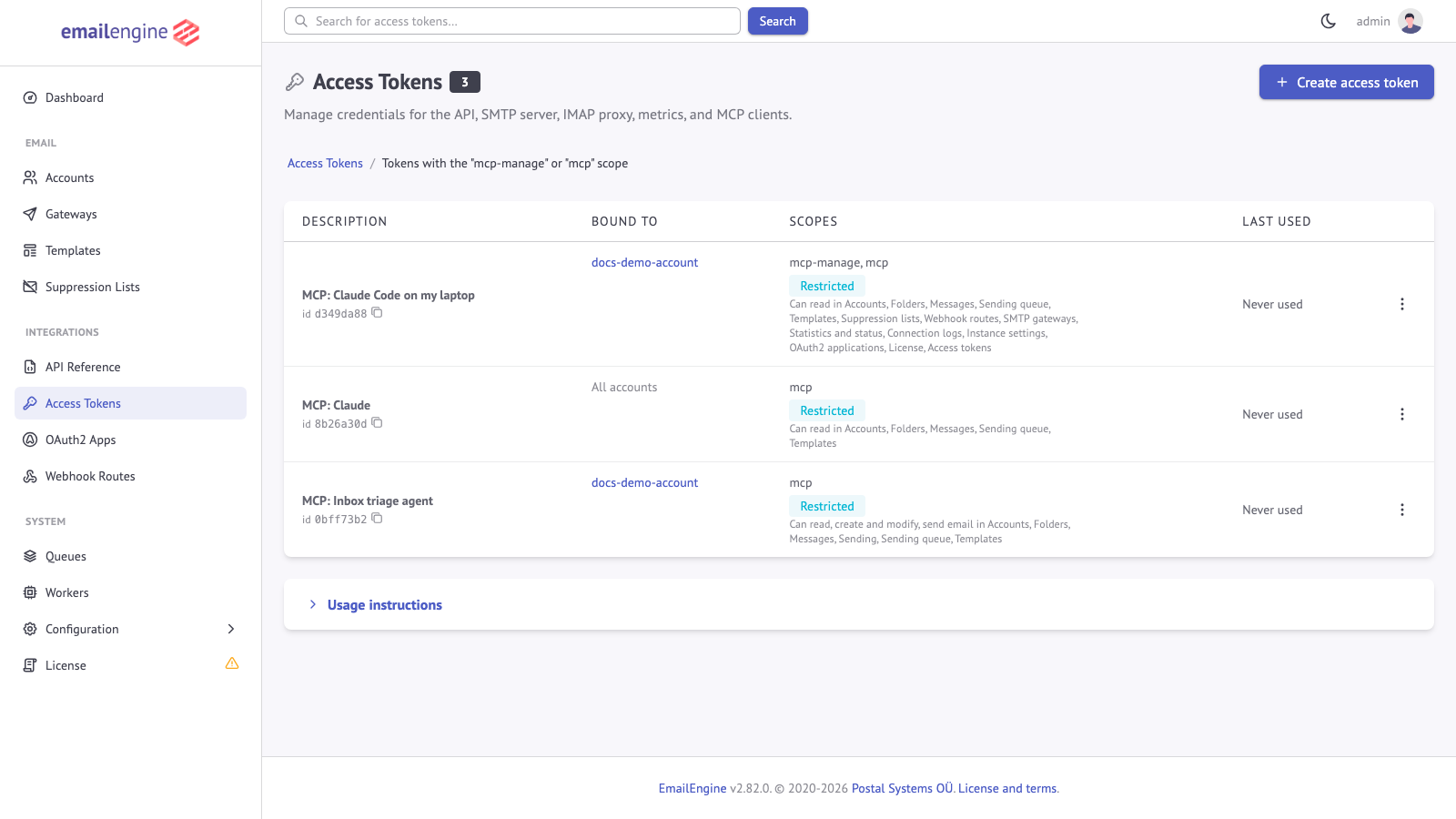Open License and terms footer link

click(1007, 788)
